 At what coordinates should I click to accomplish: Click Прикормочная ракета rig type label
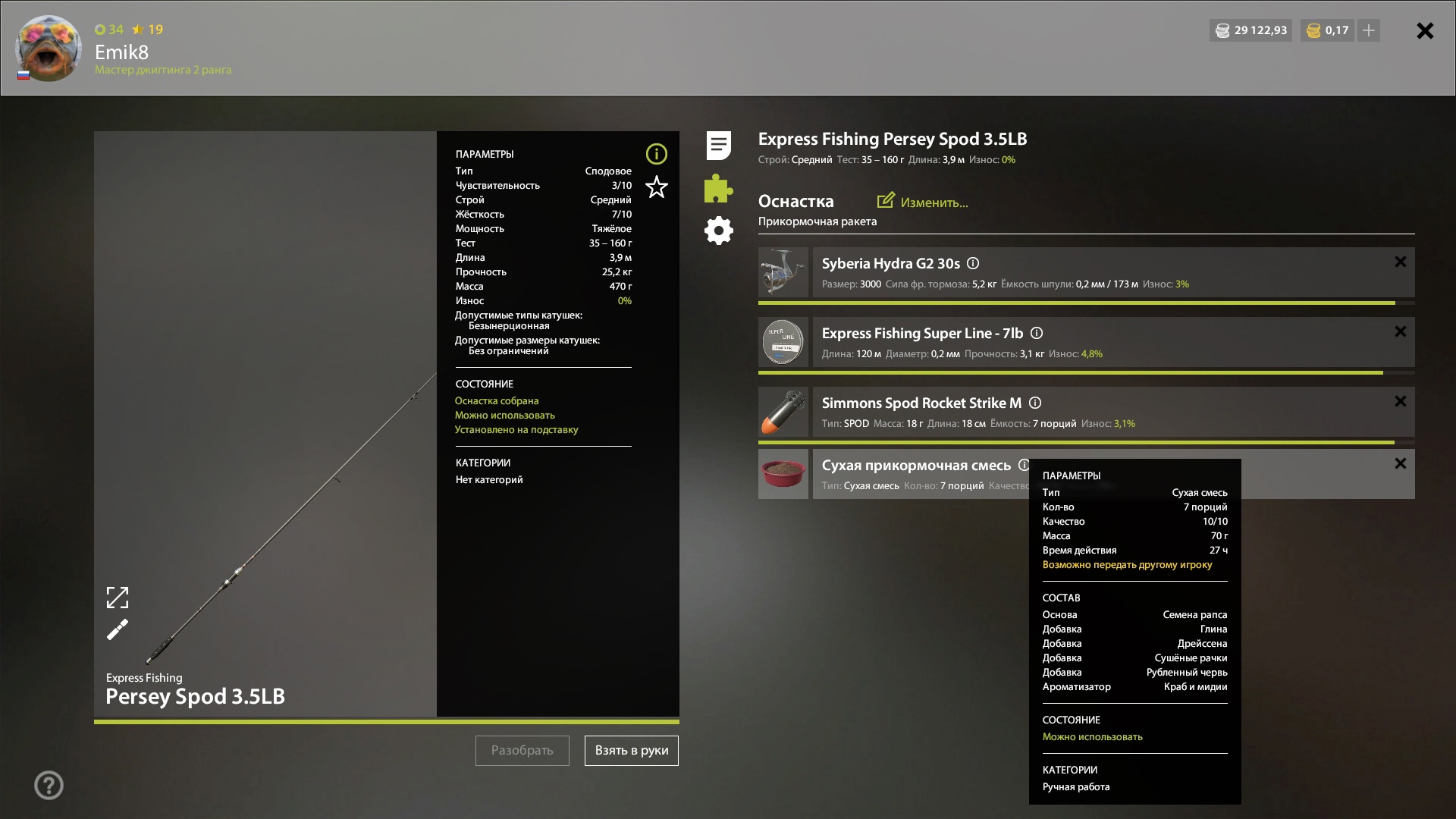(x=817, y=221)
